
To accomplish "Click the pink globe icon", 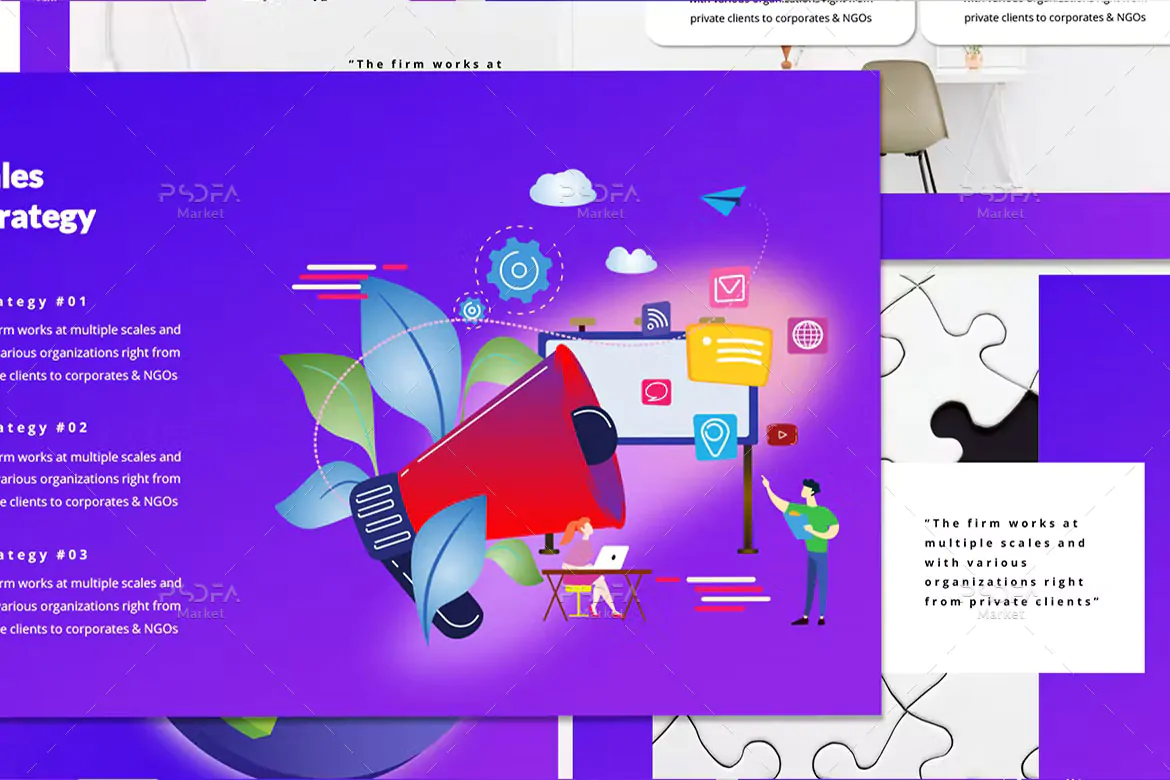I will pyautogui.click(x=807, y=335).
